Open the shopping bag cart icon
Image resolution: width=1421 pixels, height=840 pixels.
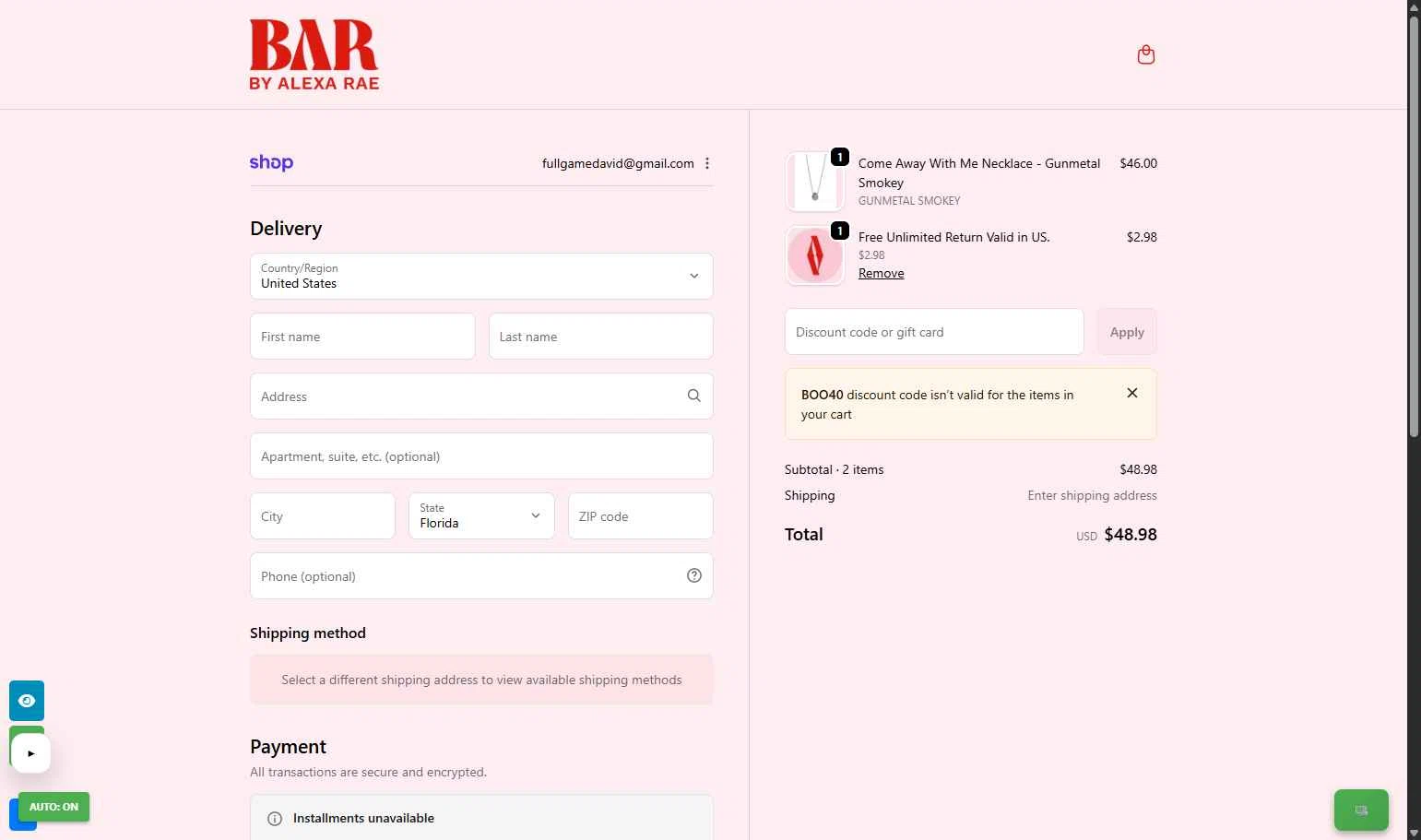[x=1145, y=54]
